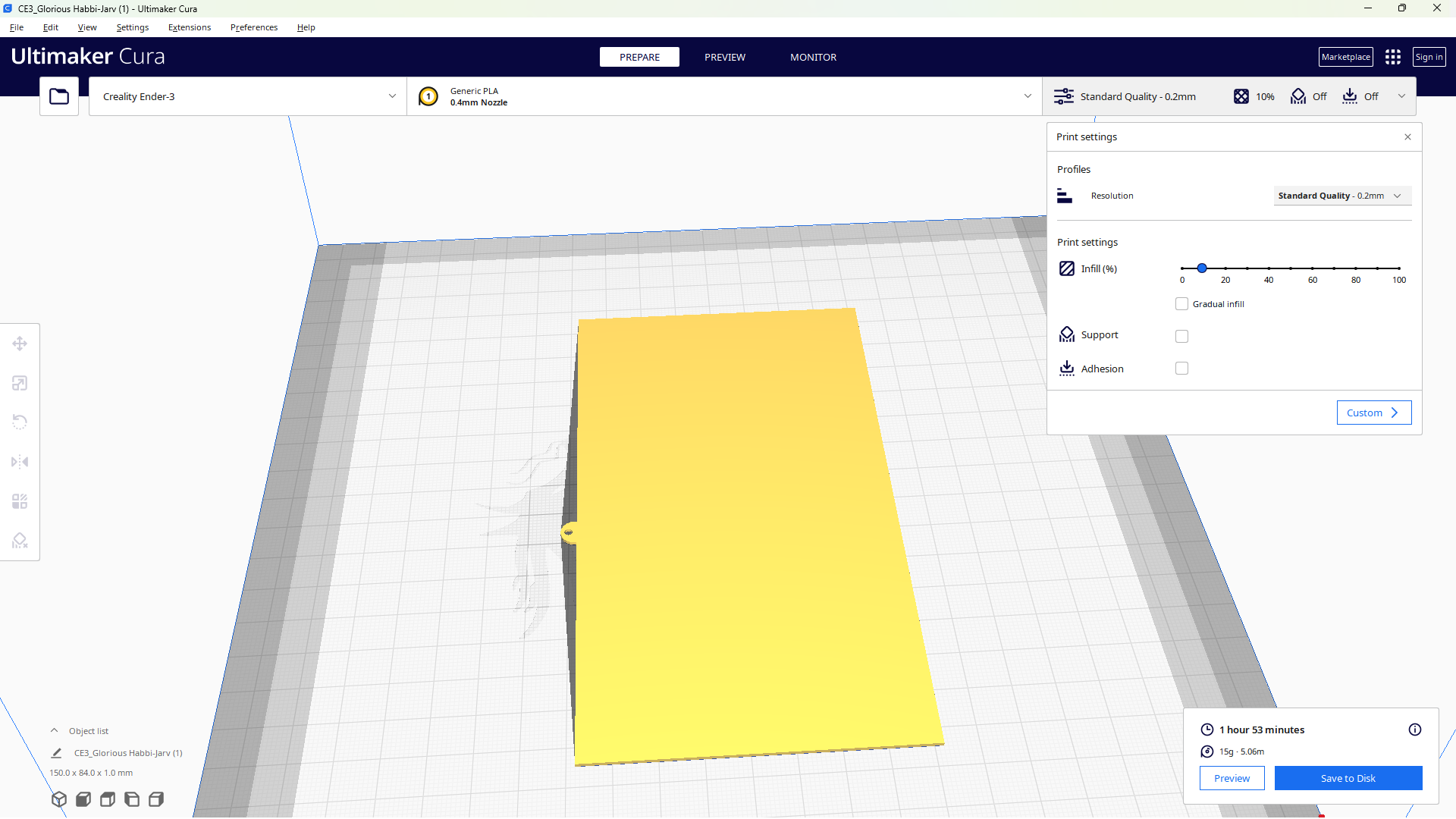Open file folder icon
Screen dimensions: 1456x819
(x=59, y=96)
